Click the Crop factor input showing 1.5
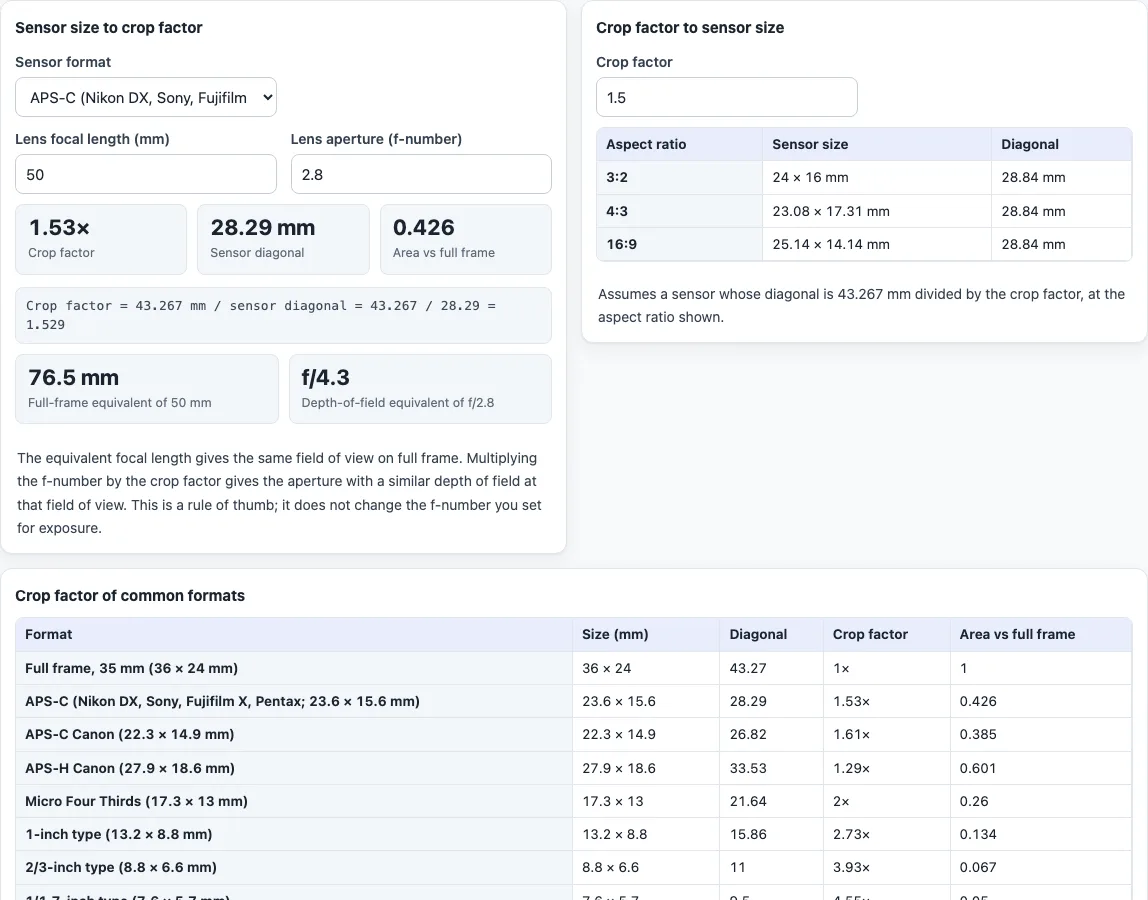Image resolution: width=1148 pixels, height=900 pixels. 726,97
